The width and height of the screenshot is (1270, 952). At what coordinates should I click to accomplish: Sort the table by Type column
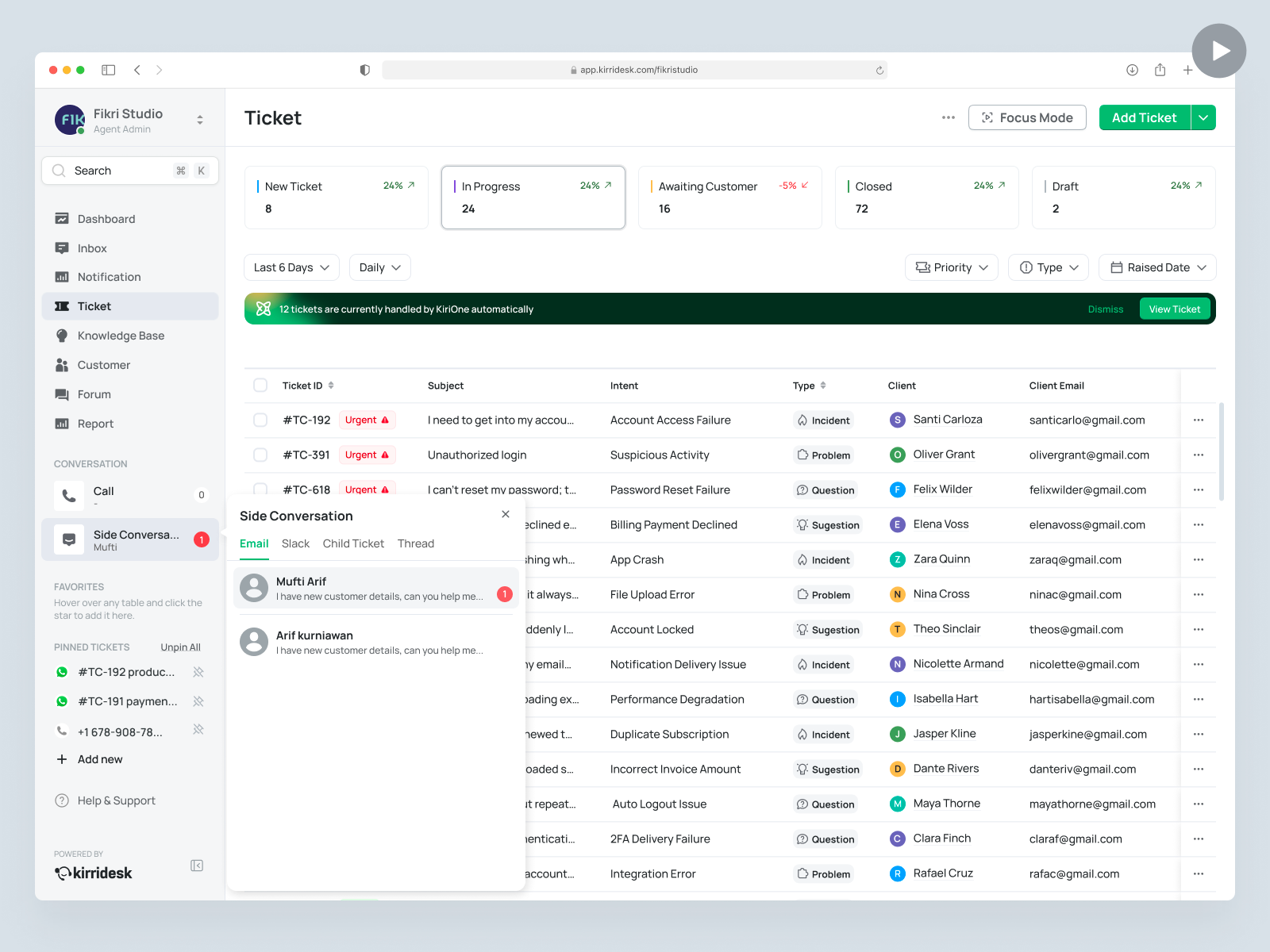tap(823, 386)
